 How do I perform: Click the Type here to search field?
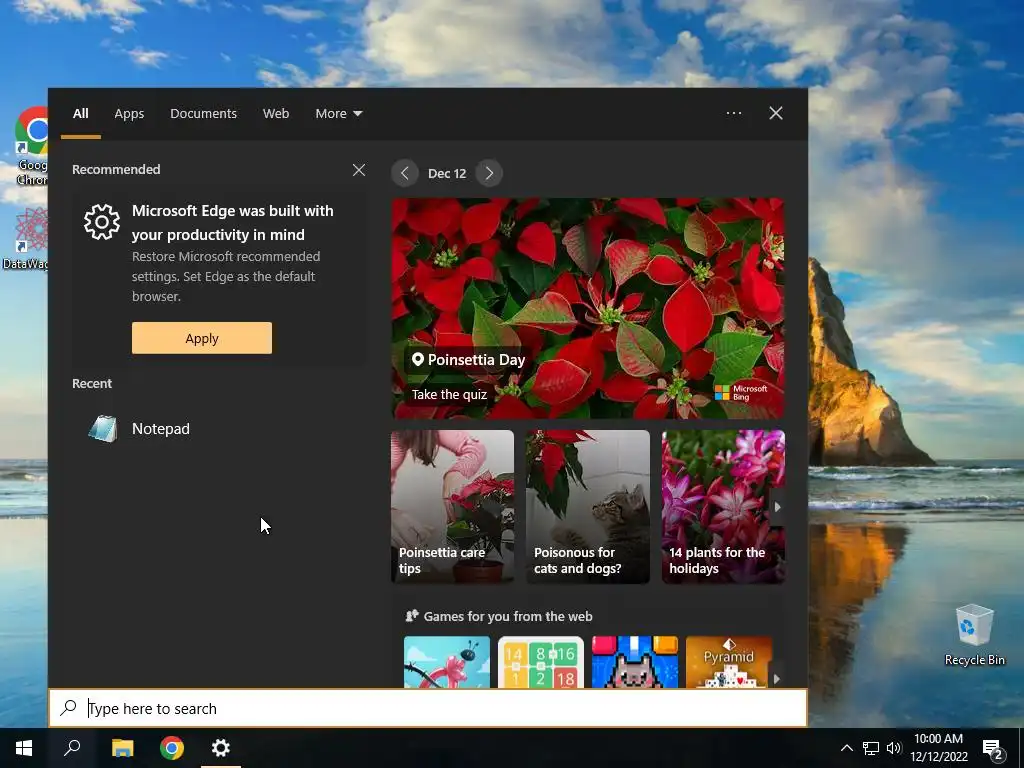click(x=428, y=708)
